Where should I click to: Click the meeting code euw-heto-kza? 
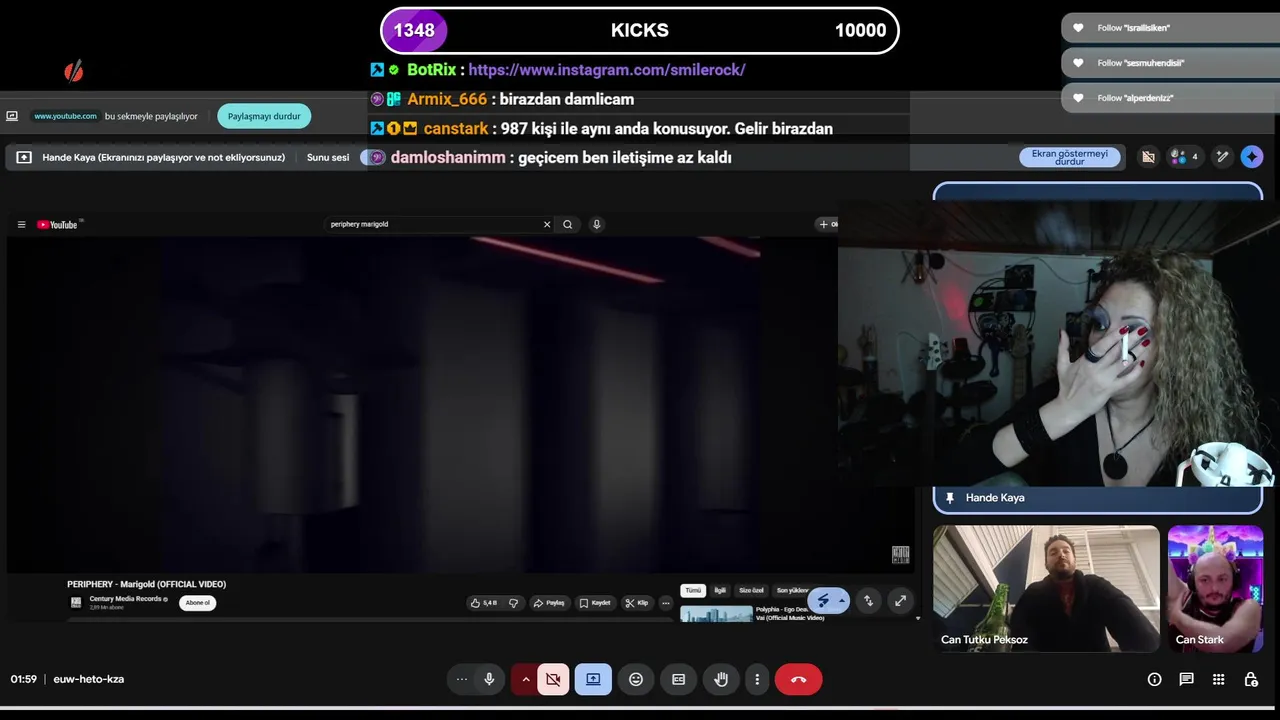click(89, 679)
